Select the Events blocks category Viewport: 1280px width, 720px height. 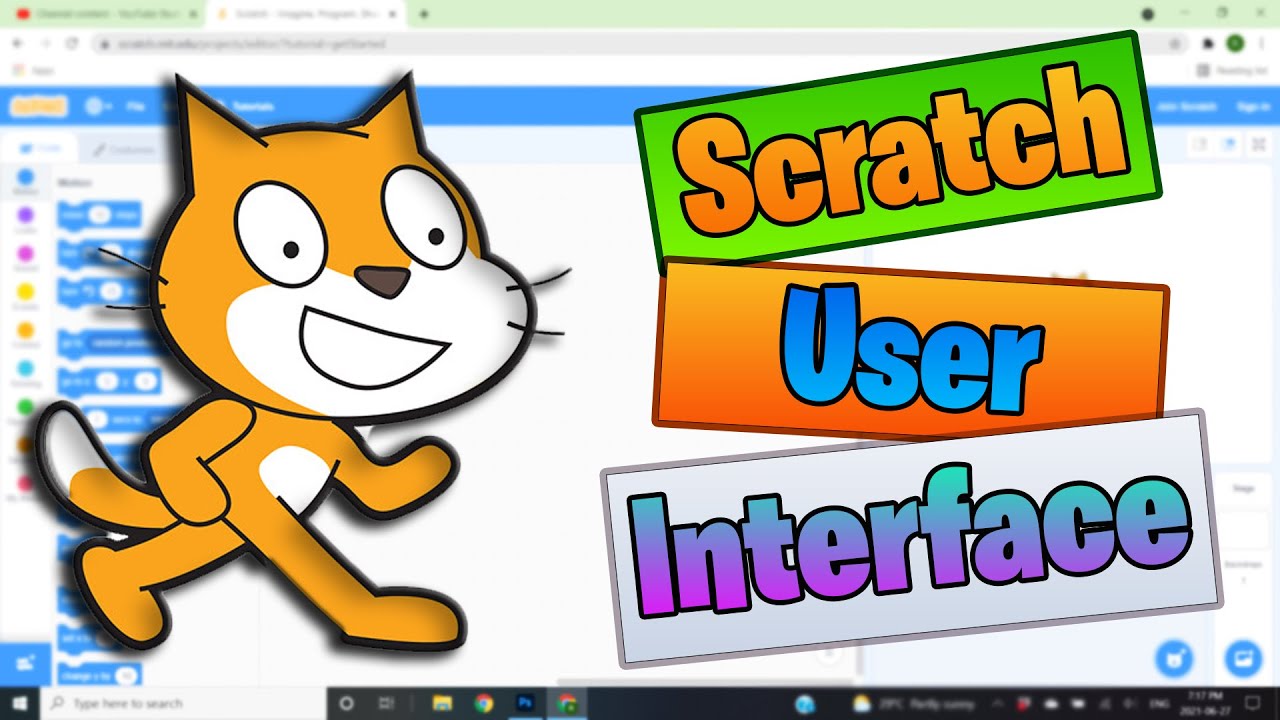coord(26,297)
